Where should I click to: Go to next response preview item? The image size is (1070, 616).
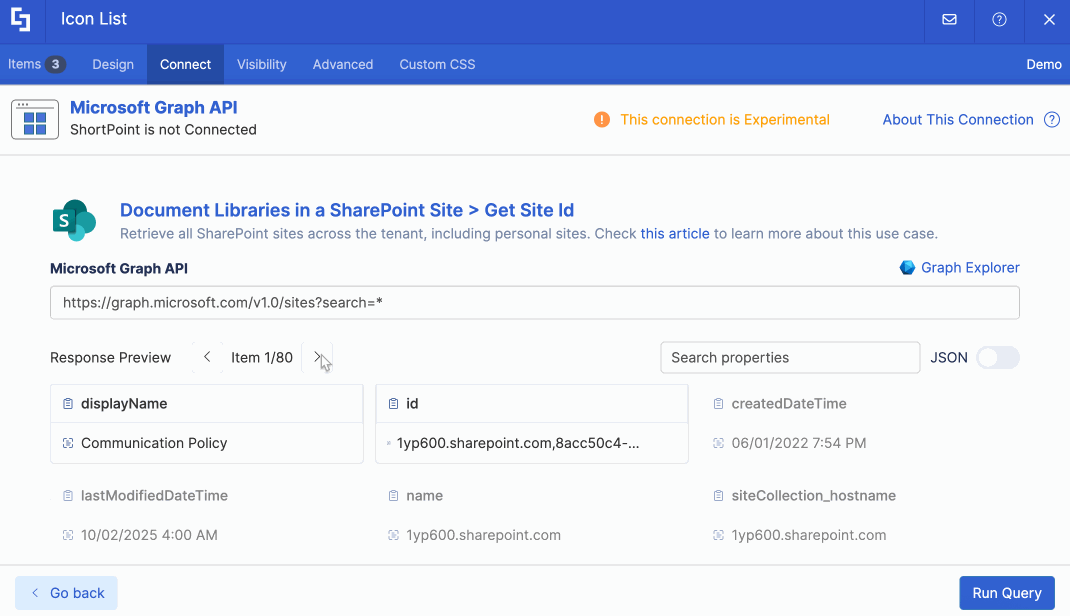(317, 357)
